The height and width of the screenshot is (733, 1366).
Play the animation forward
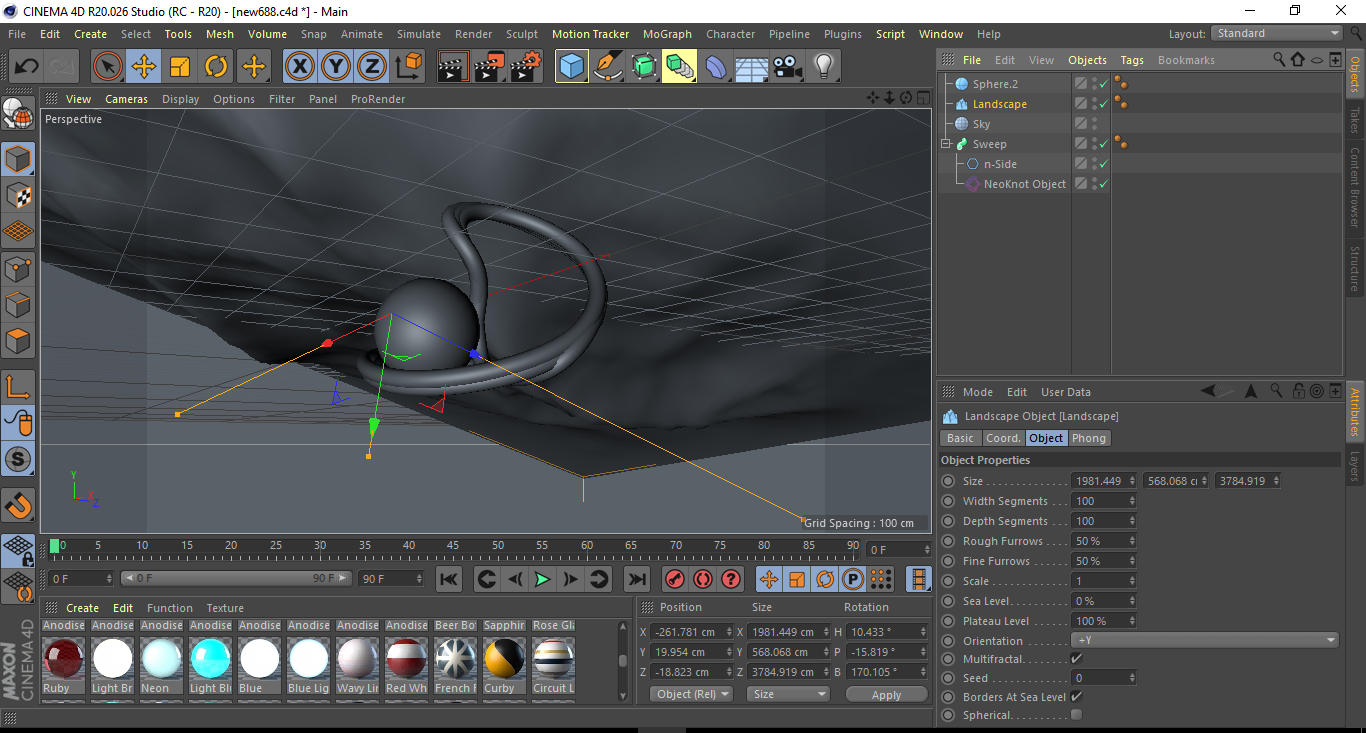pos(542,579)
